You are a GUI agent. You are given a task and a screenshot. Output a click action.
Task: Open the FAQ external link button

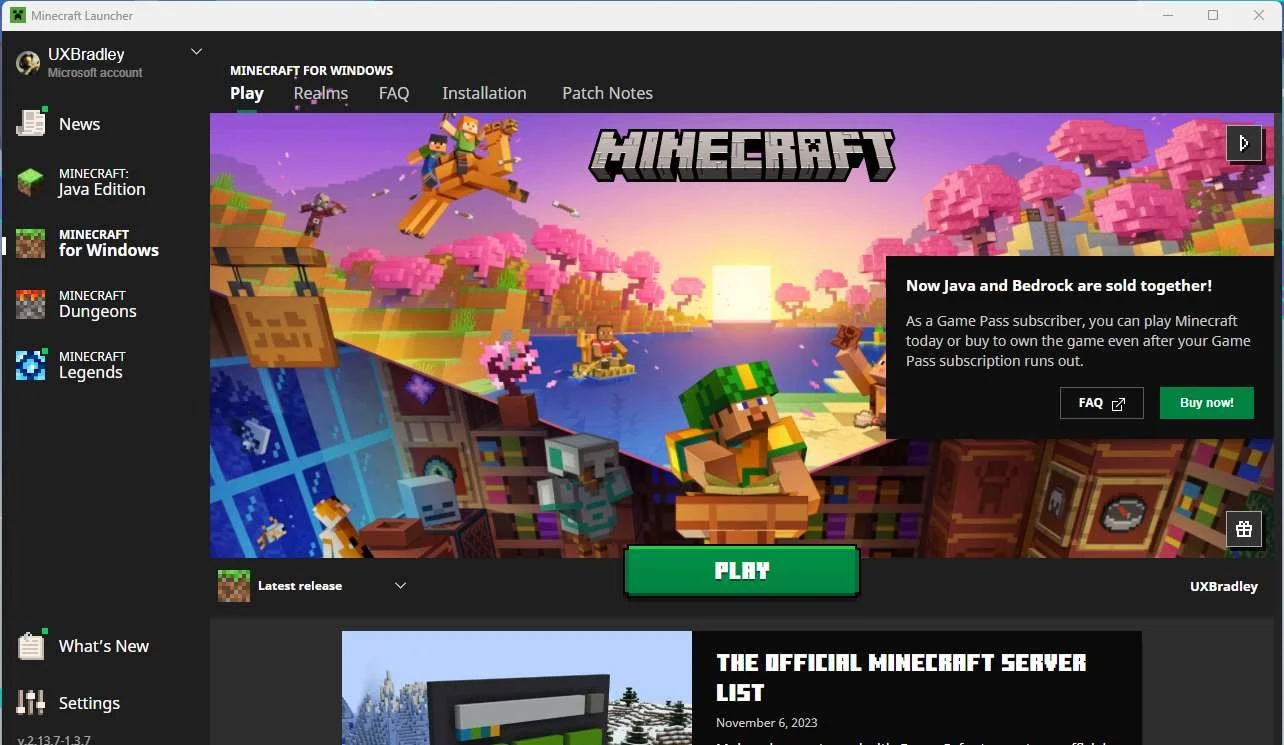(1102, 403)
